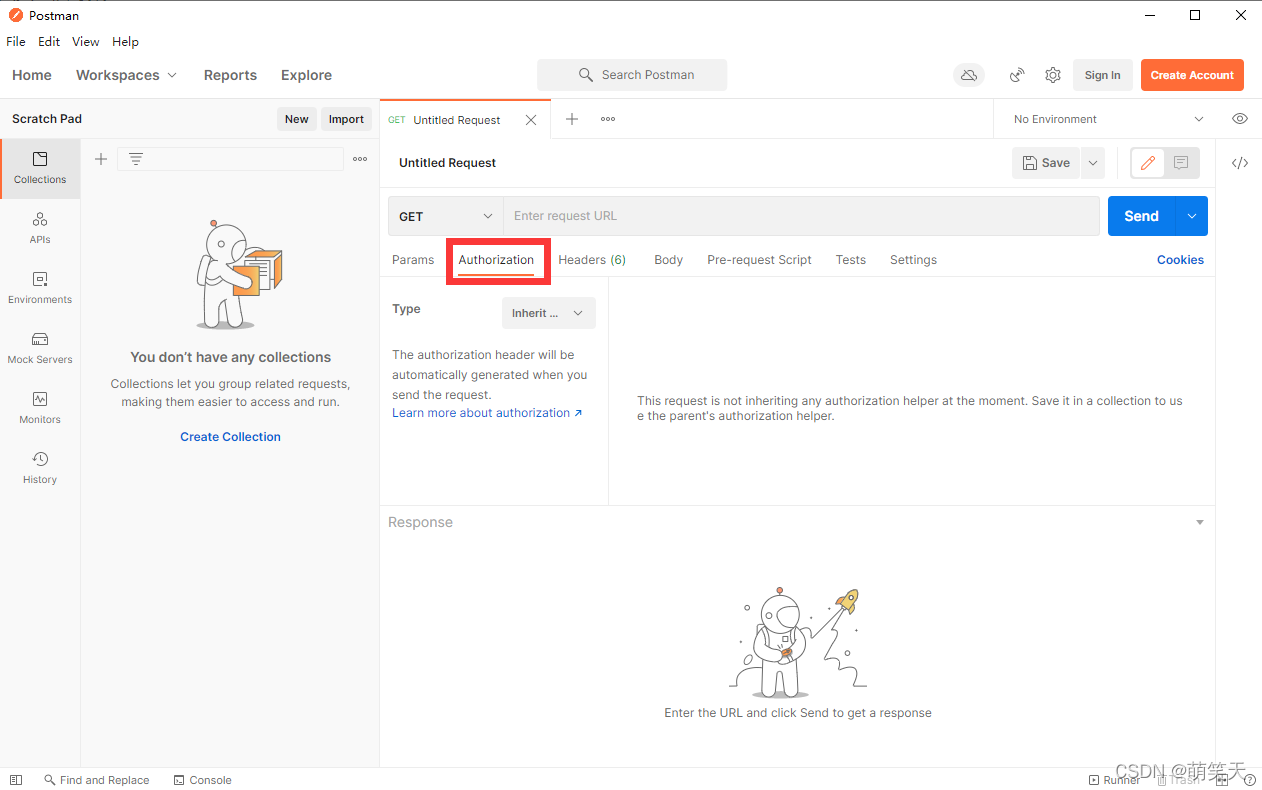This screenshot has height=790, width=1262.
Task: Click the Import button
Action: pyautogui.click(x=346, y=119)
